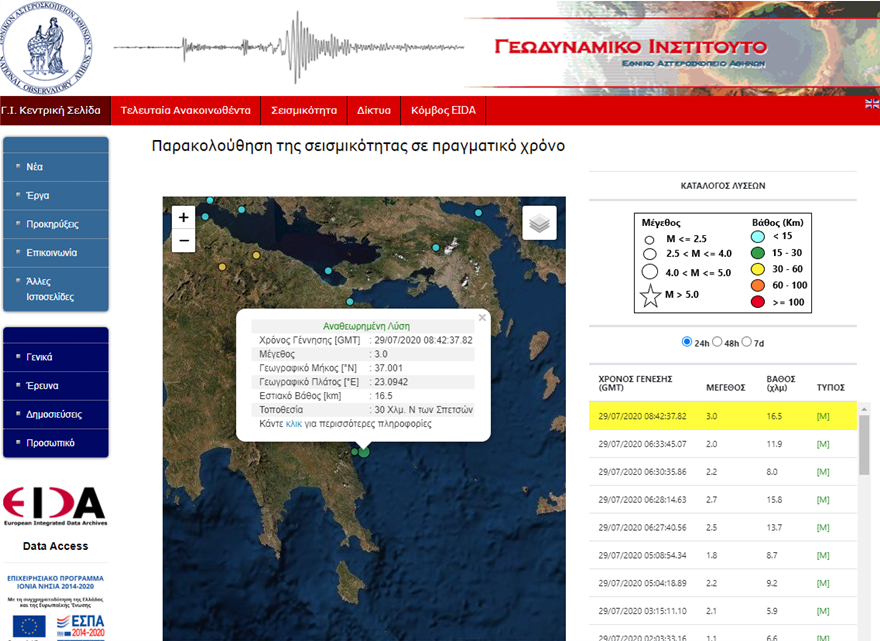
Task: Open the Κόμβος EIDA menu item
Action: (x=436, y=110)
